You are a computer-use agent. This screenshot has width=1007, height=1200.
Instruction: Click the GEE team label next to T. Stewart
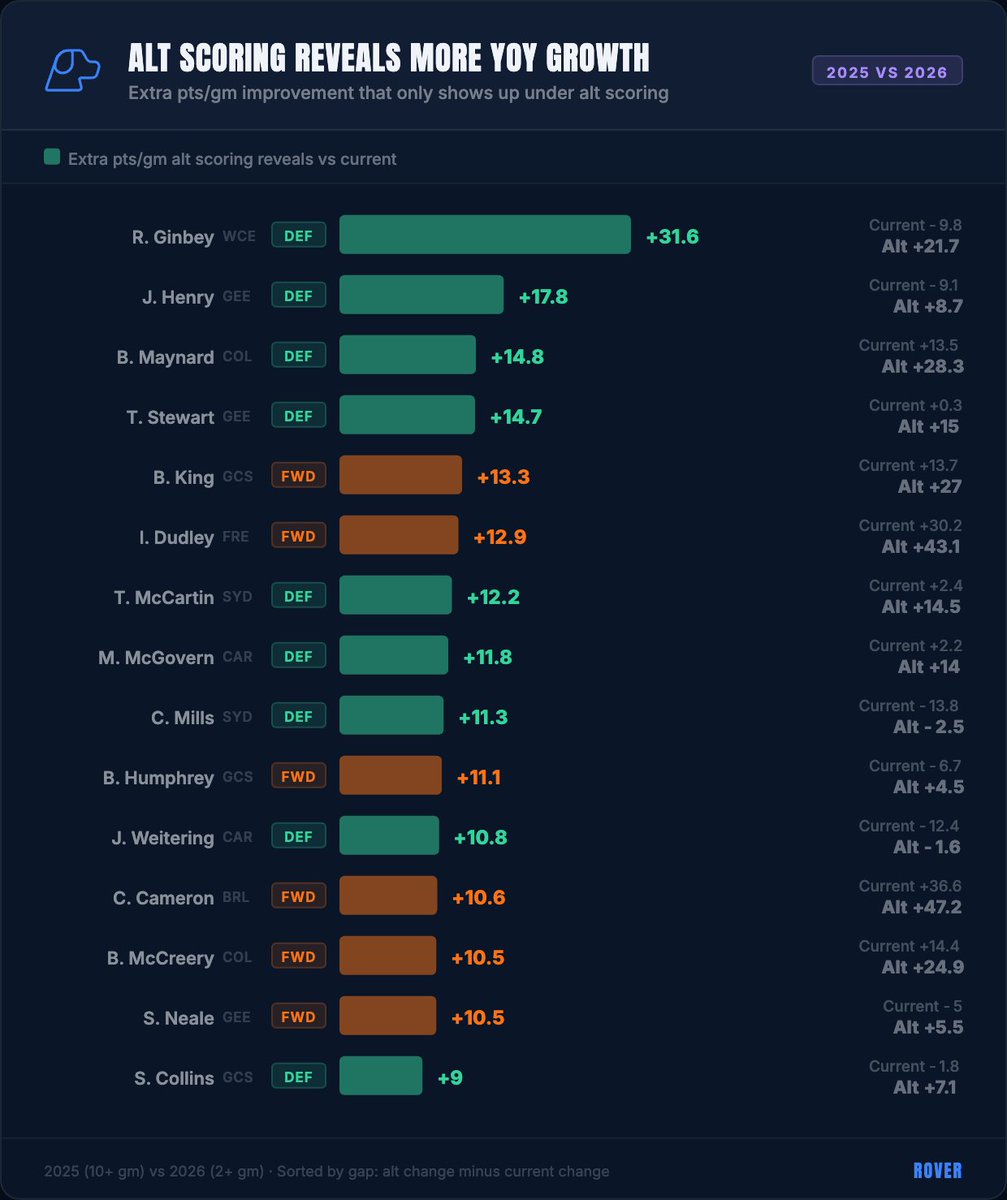237,416
